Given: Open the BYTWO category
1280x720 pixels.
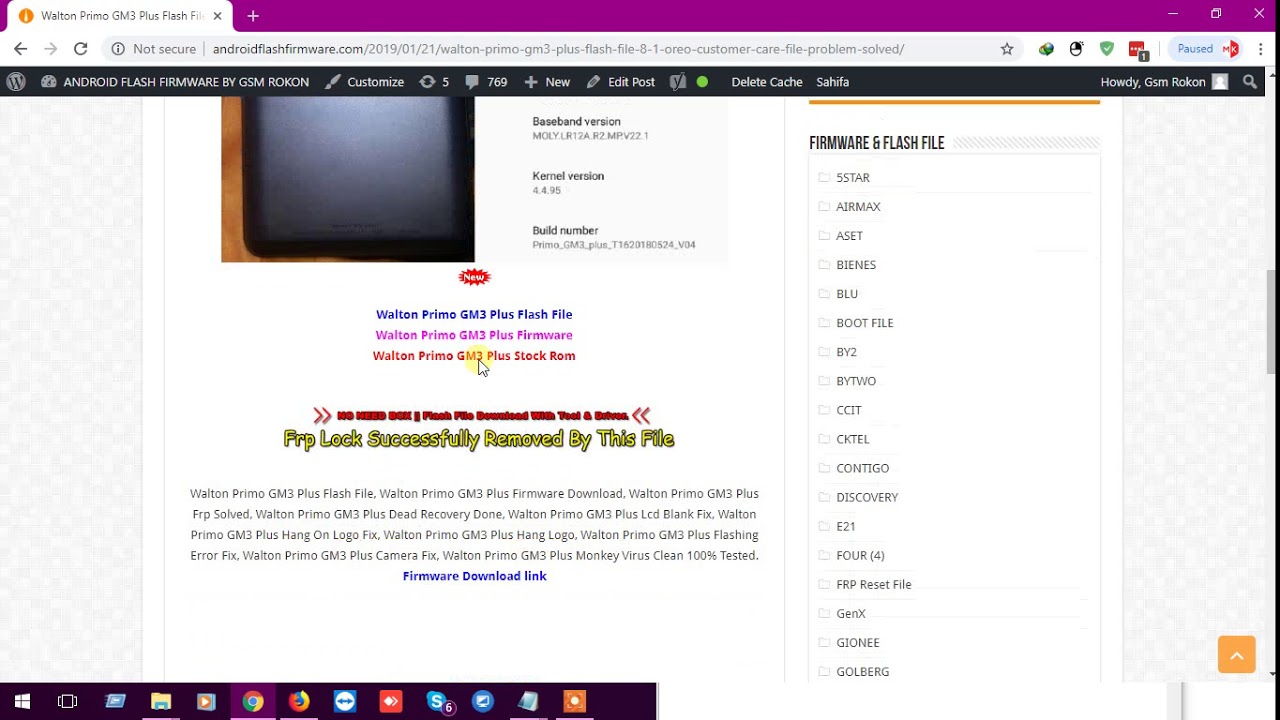Looking at the screenshot, I should (x=856, y=380).
